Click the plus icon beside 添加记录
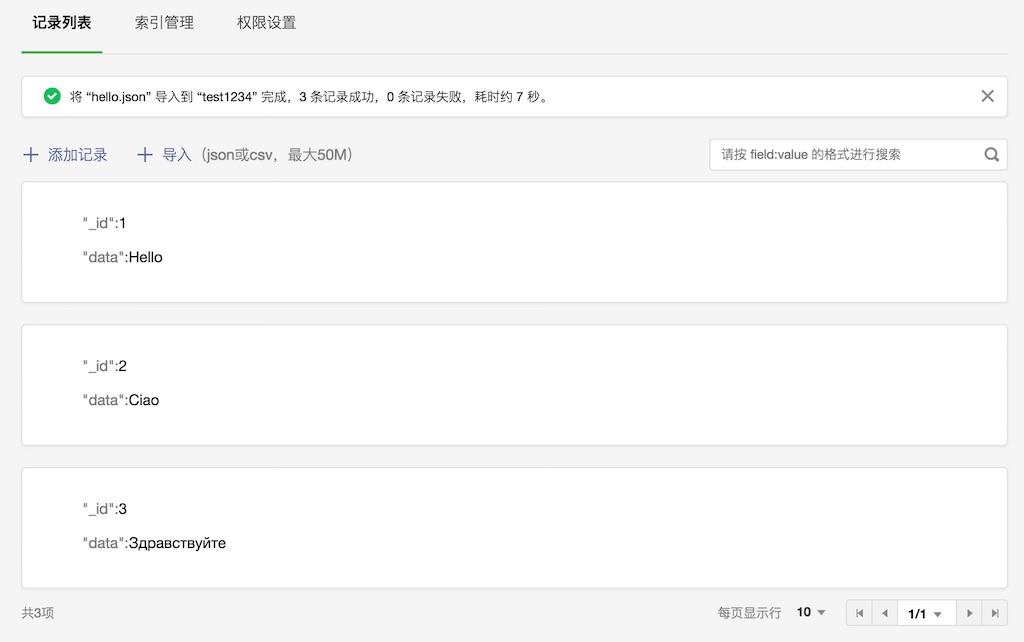Viewport: 1024px width, 642px height. click(x=31, y=155)
